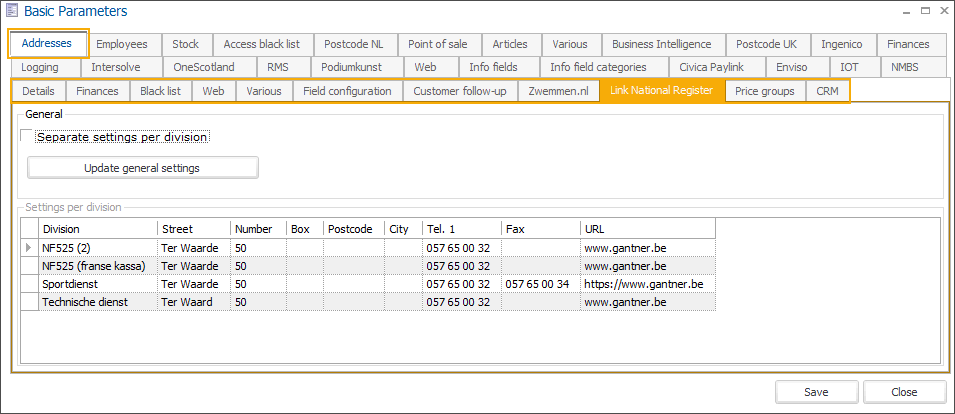This screenshot has height=414, width=955.
Task: Open the Employees tab
Action: pyautogui.click(x=122, y=44)
